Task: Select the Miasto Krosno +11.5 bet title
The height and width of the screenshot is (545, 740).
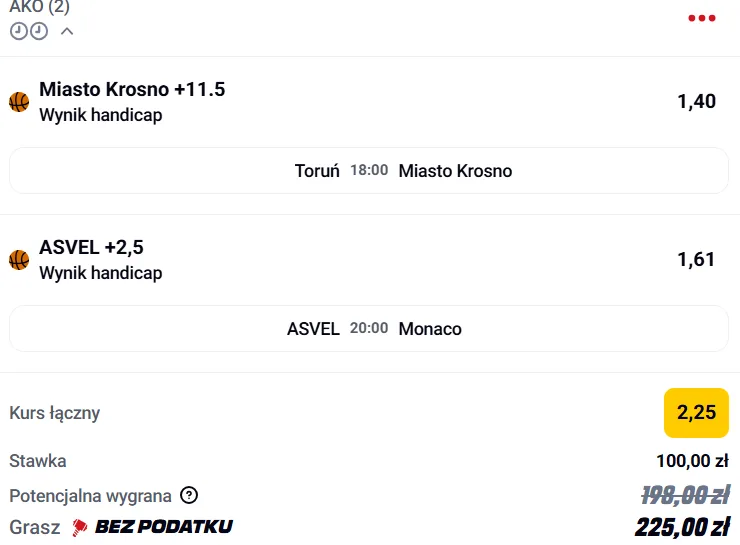Action: (x=132, y=90)
